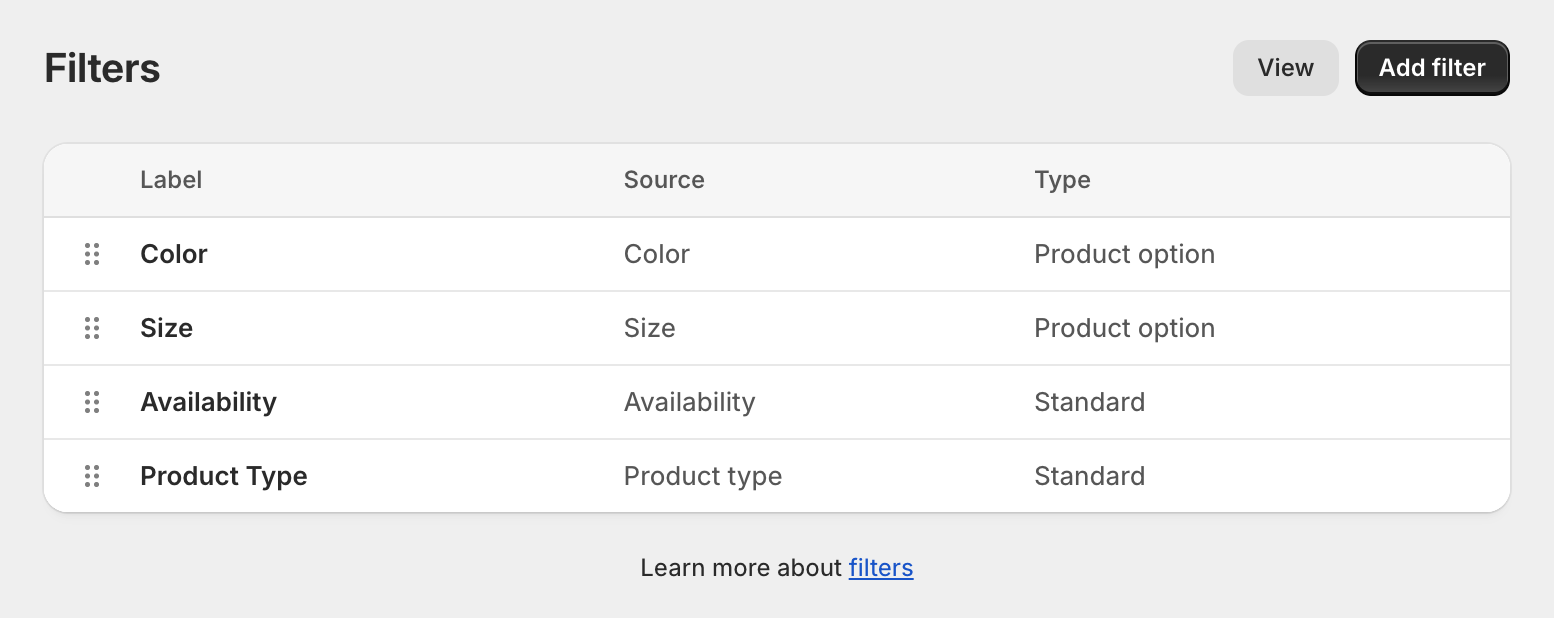Click the Source column header
Image resolution: width=1554 pixels, height=618 pixels.
click(664, 180)
